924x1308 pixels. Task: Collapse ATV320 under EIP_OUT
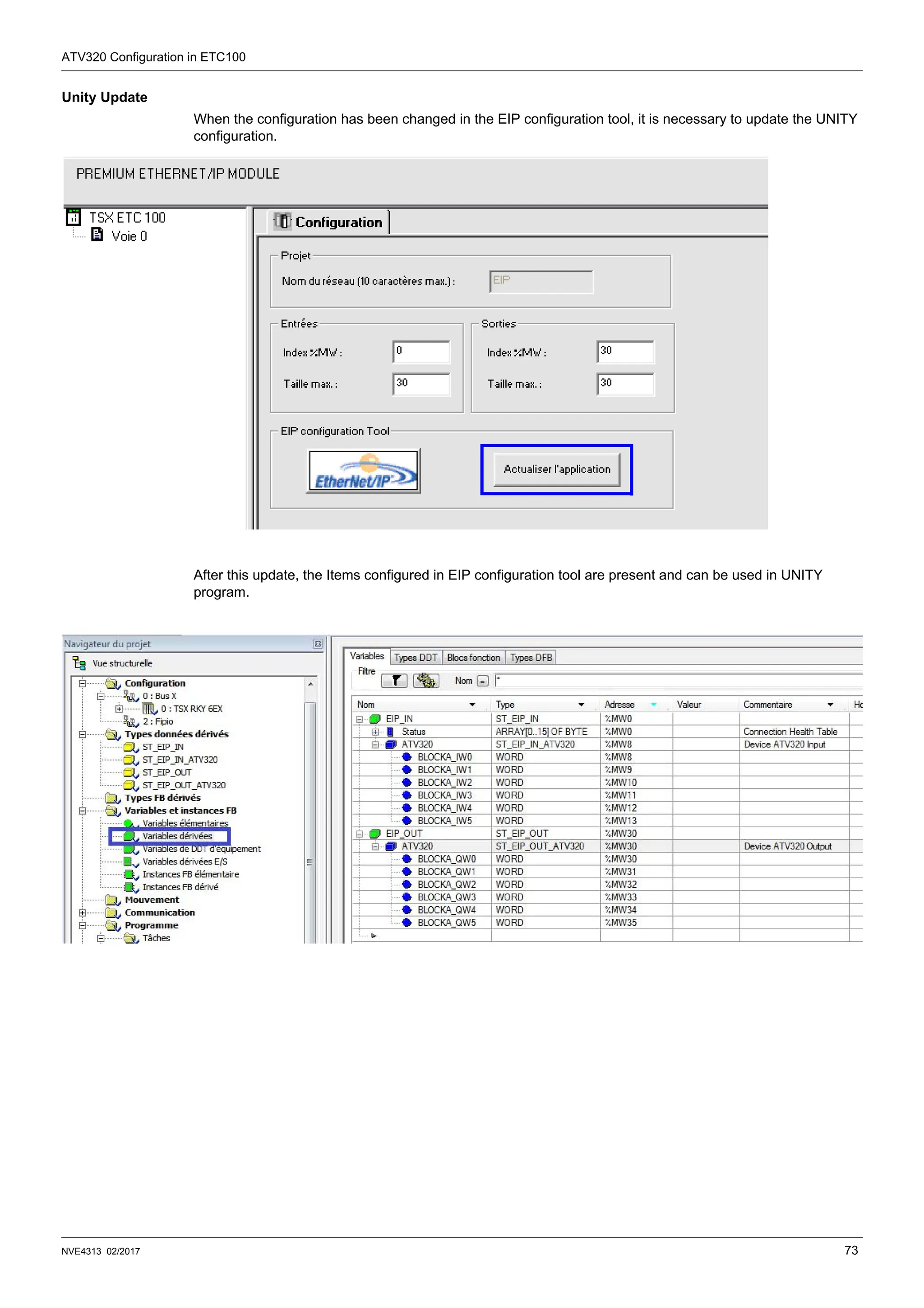coord(375,847)
